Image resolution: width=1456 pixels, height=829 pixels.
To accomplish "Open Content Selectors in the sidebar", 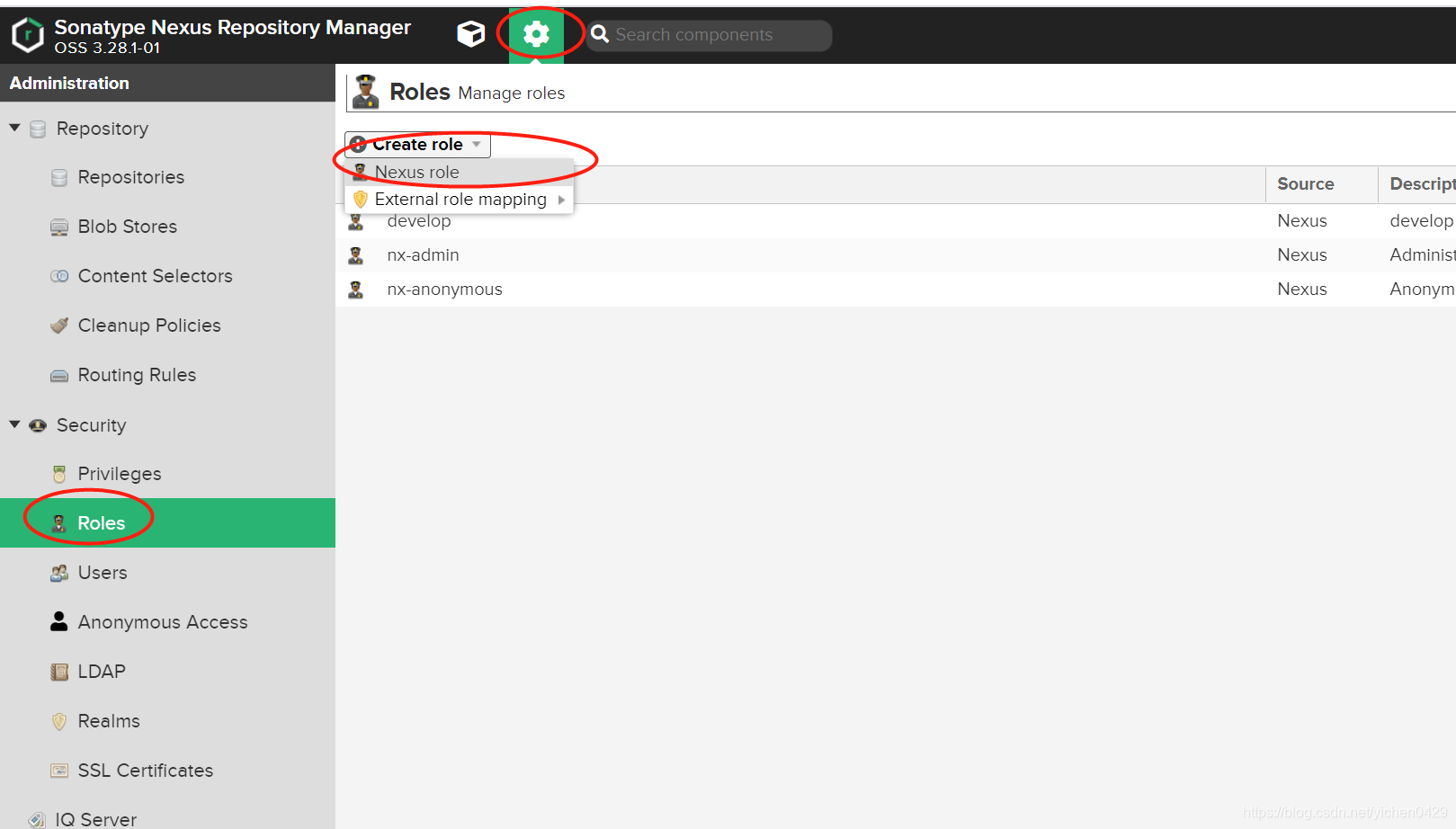I will point(156,276).
